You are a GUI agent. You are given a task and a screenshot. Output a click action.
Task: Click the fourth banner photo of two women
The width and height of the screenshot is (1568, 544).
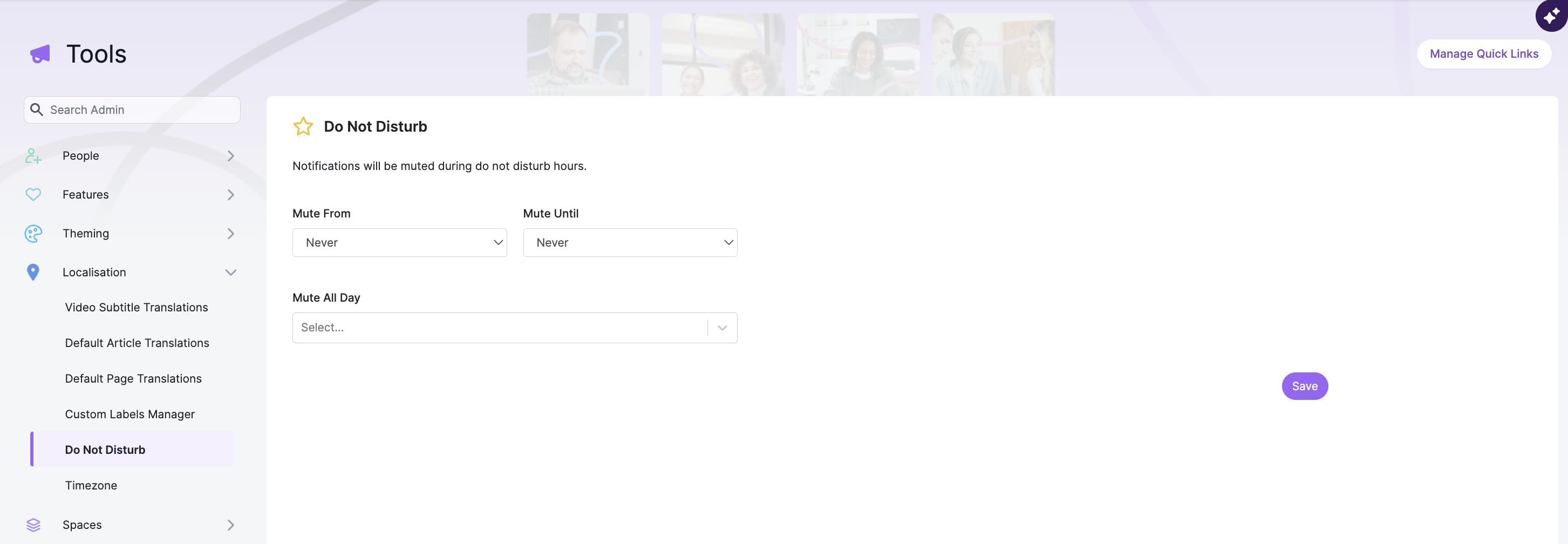click(993, 55)
